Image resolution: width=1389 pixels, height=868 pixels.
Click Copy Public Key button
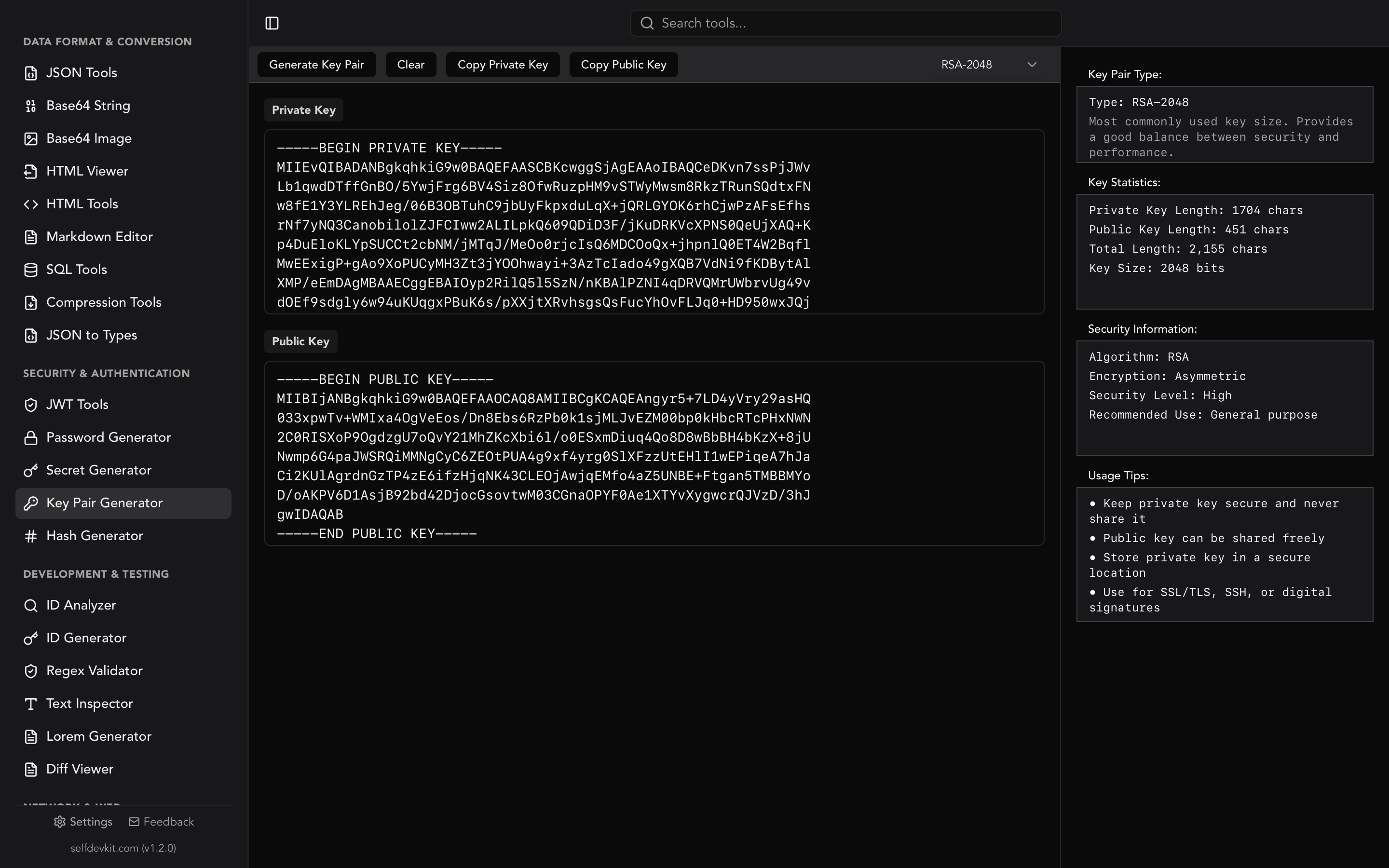tap(623, 64)
